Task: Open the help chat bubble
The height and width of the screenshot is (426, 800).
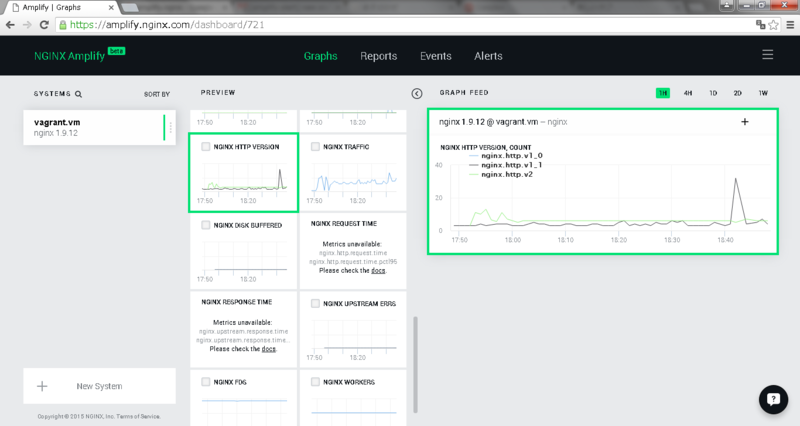Action: coord(773,399)
